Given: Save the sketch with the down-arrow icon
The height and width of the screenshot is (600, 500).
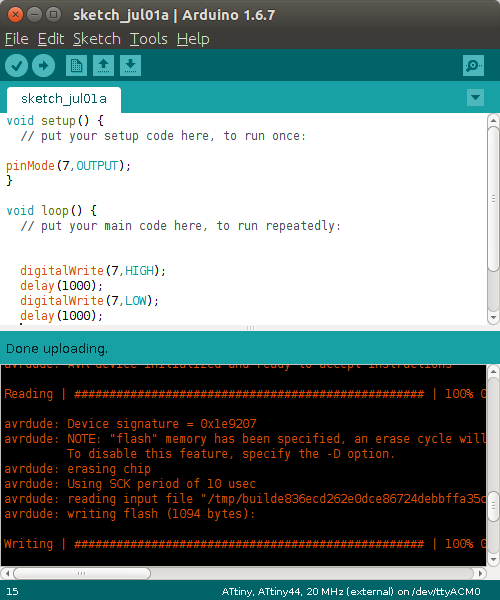Looking at the screenshot, I should point(130,65).
